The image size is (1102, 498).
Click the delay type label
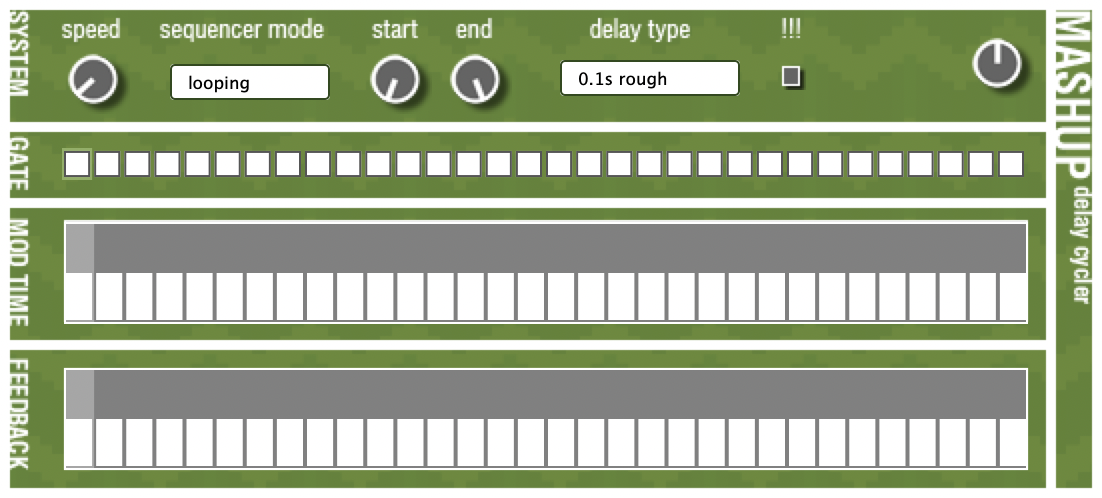[x=639, y=30]
